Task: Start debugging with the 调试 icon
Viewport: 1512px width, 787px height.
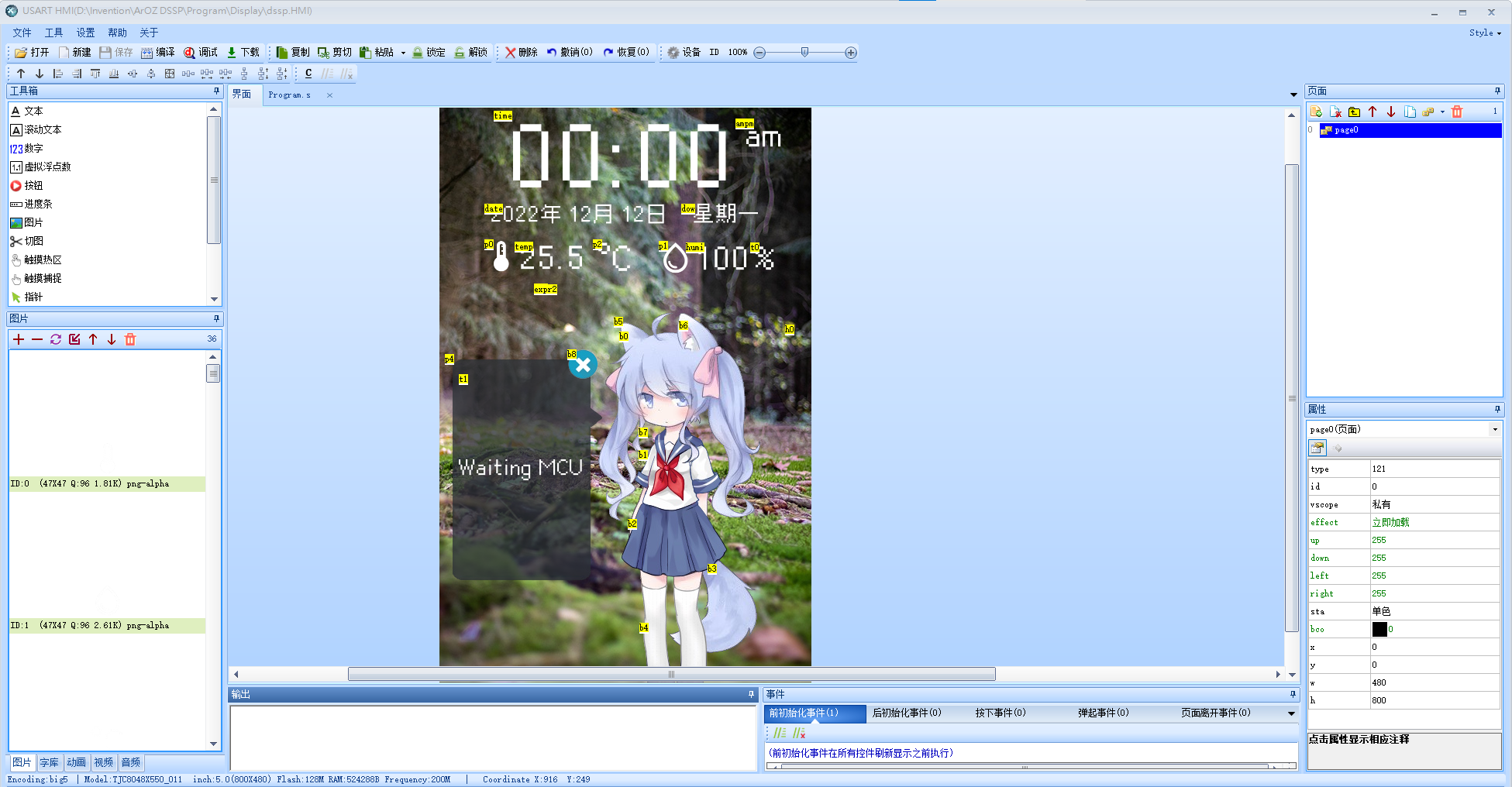Action: click(x=200, y=52)
